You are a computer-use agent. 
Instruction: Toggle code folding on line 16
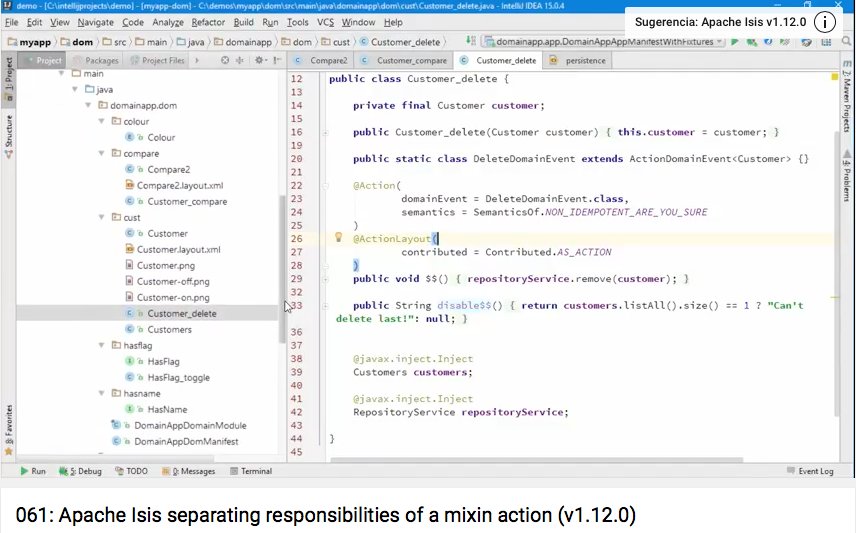point(325,132)
